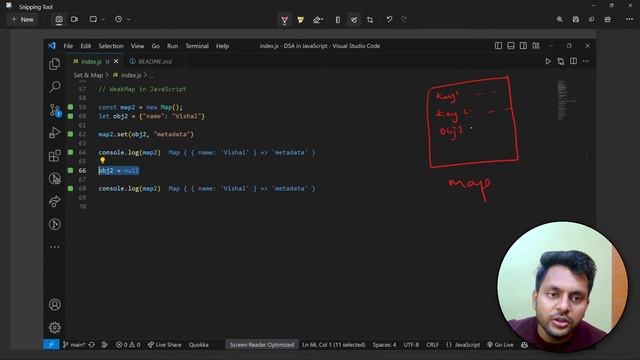Close the index.js tab

tap(116, 62)
